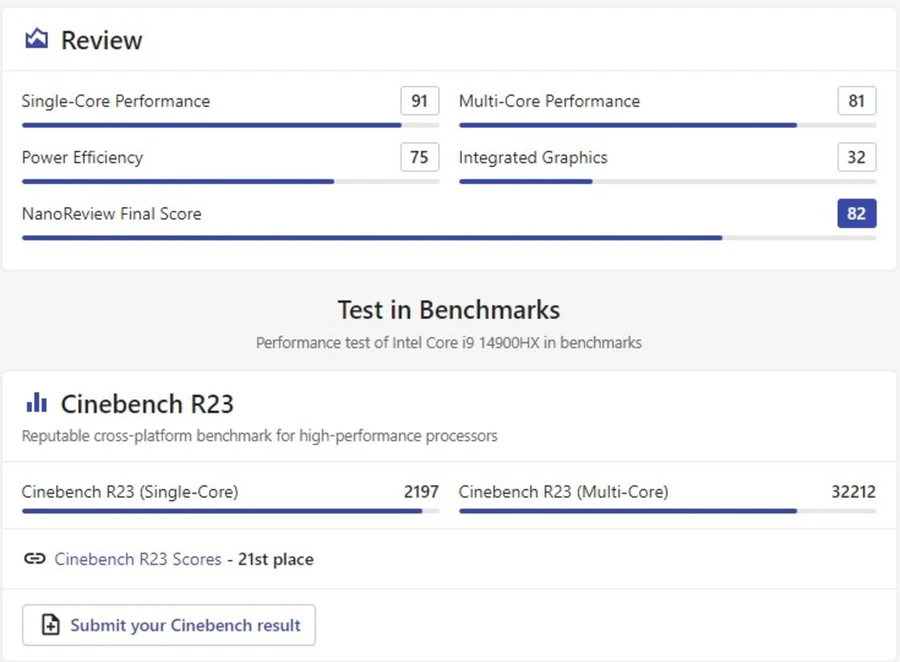Screen dimensions: 900x662
Task: Click the Multi-Core Performance progress bar
Action: pyautogui.click(x=668, y=125)
